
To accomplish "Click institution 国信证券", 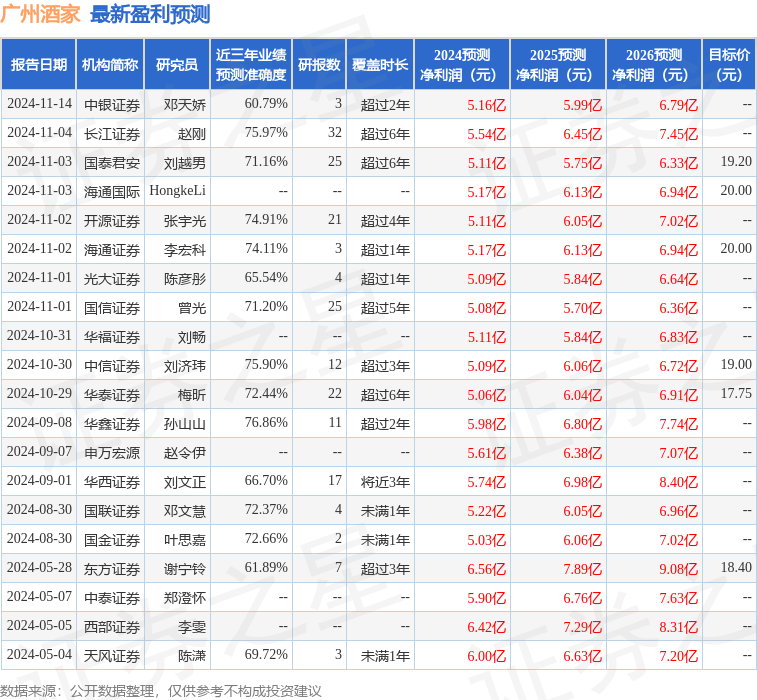I will (x=112, y=308).
